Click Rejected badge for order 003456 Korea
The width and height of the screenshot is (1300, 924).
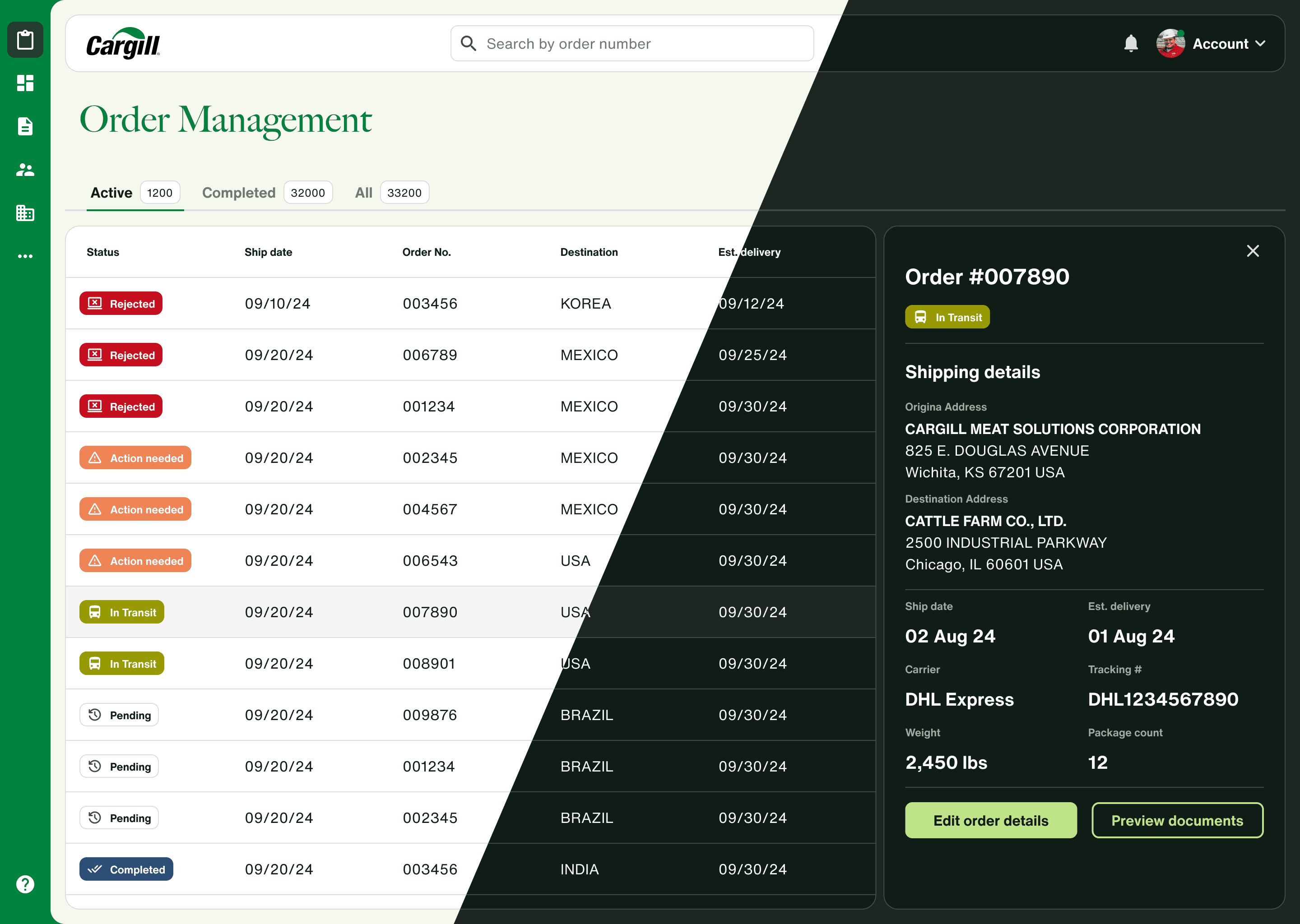[121, 303]
